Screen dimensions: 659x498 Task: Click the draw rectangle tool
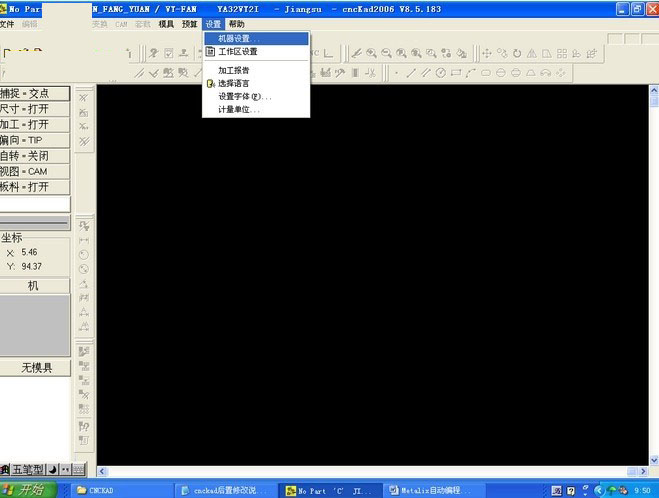[456, 73]
